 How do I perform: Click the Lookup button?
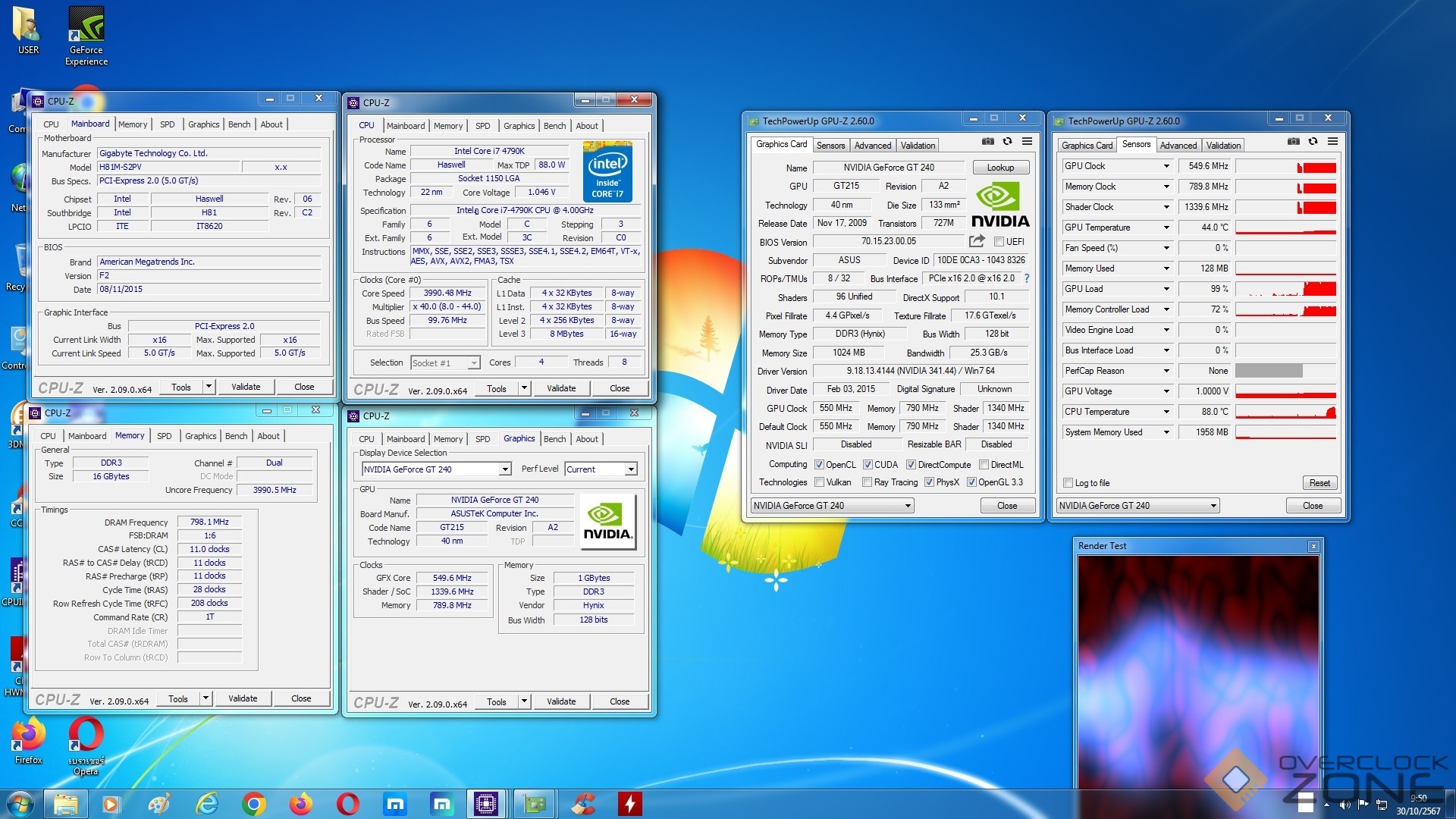999,168
